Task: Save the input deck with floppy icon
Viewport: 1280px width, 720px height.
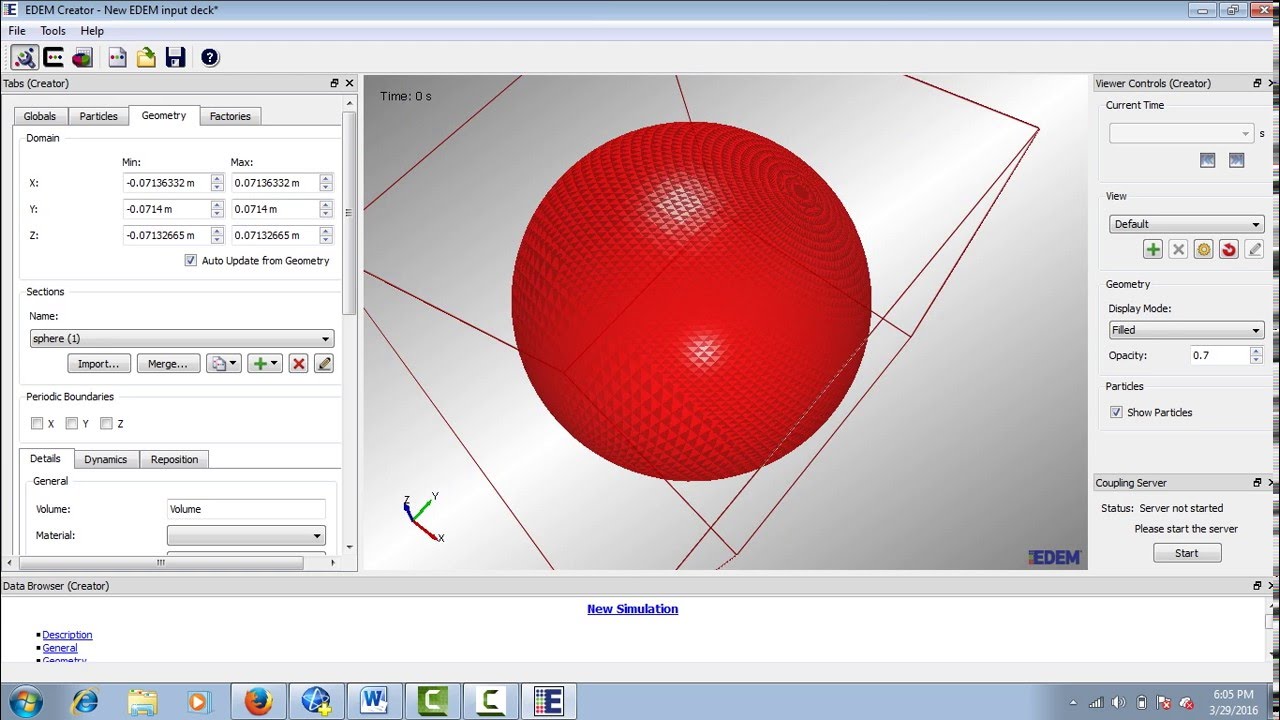Action: tap(175, 57)
